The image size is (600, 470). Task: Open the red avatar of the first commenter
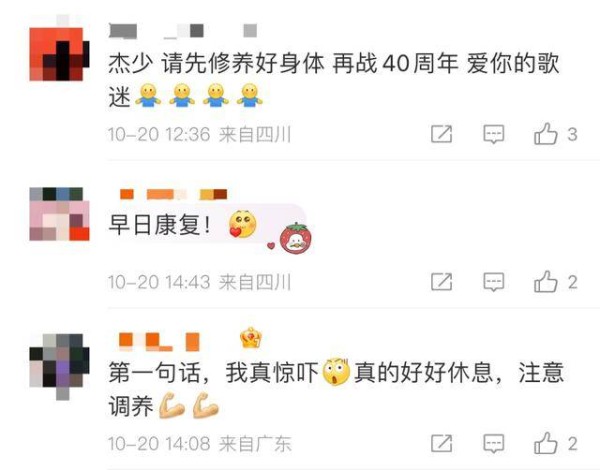[x=59, y=51]
